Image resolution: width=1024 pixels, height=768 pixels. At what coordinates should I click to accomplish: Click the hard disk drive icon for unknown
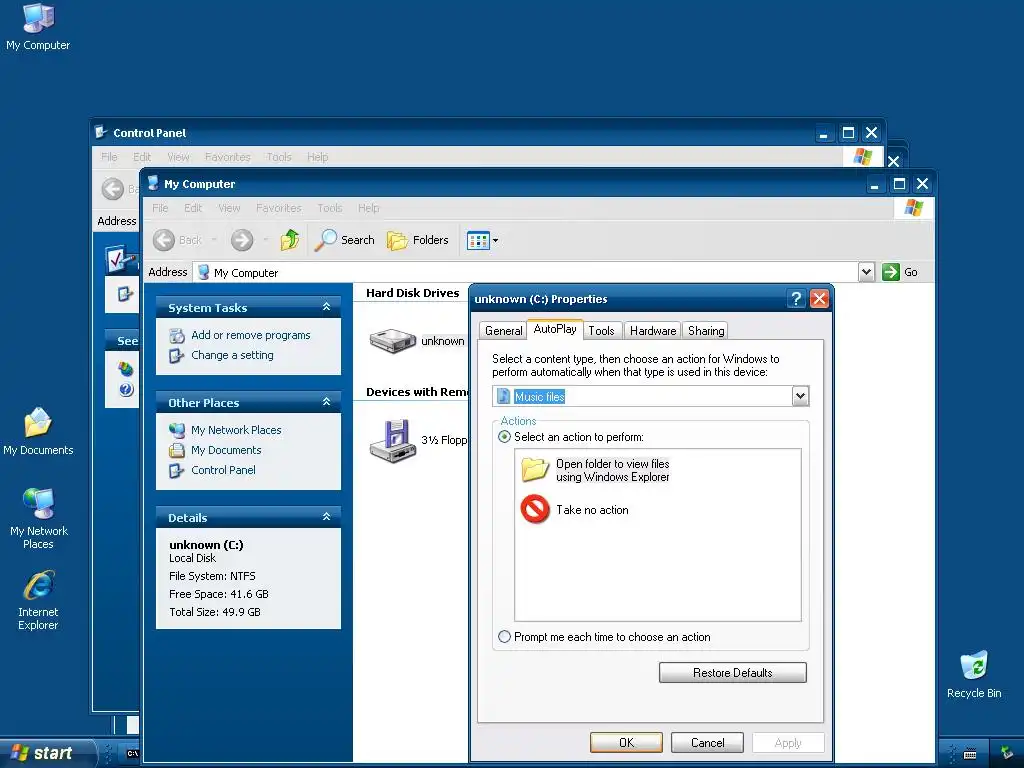point(392,340)
